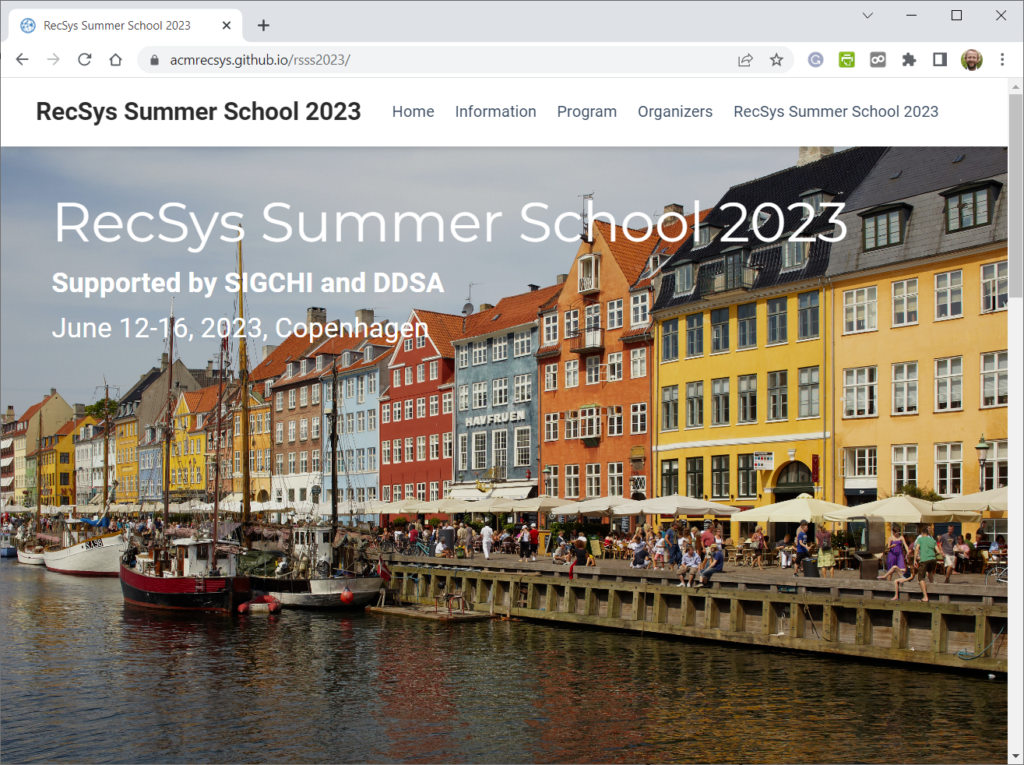
Task: Maximize the browser window
Action: [x=956, y=16]
